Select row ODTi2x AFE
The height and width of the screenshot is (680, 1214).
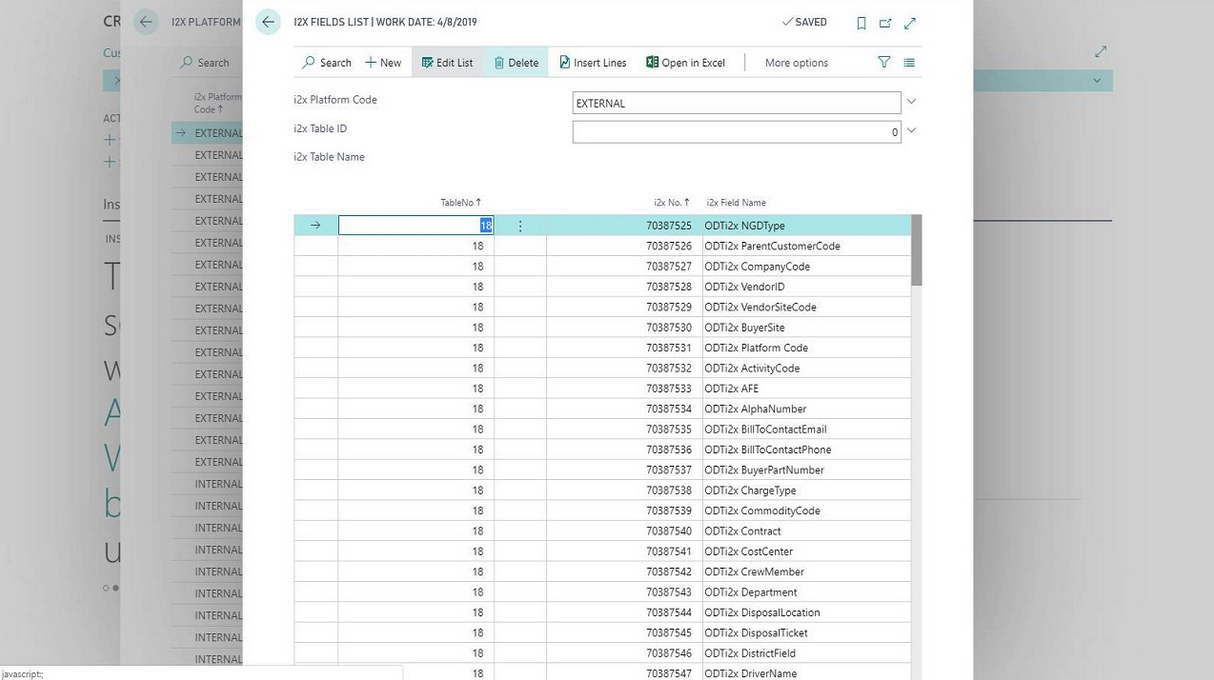tap(602, 388)
